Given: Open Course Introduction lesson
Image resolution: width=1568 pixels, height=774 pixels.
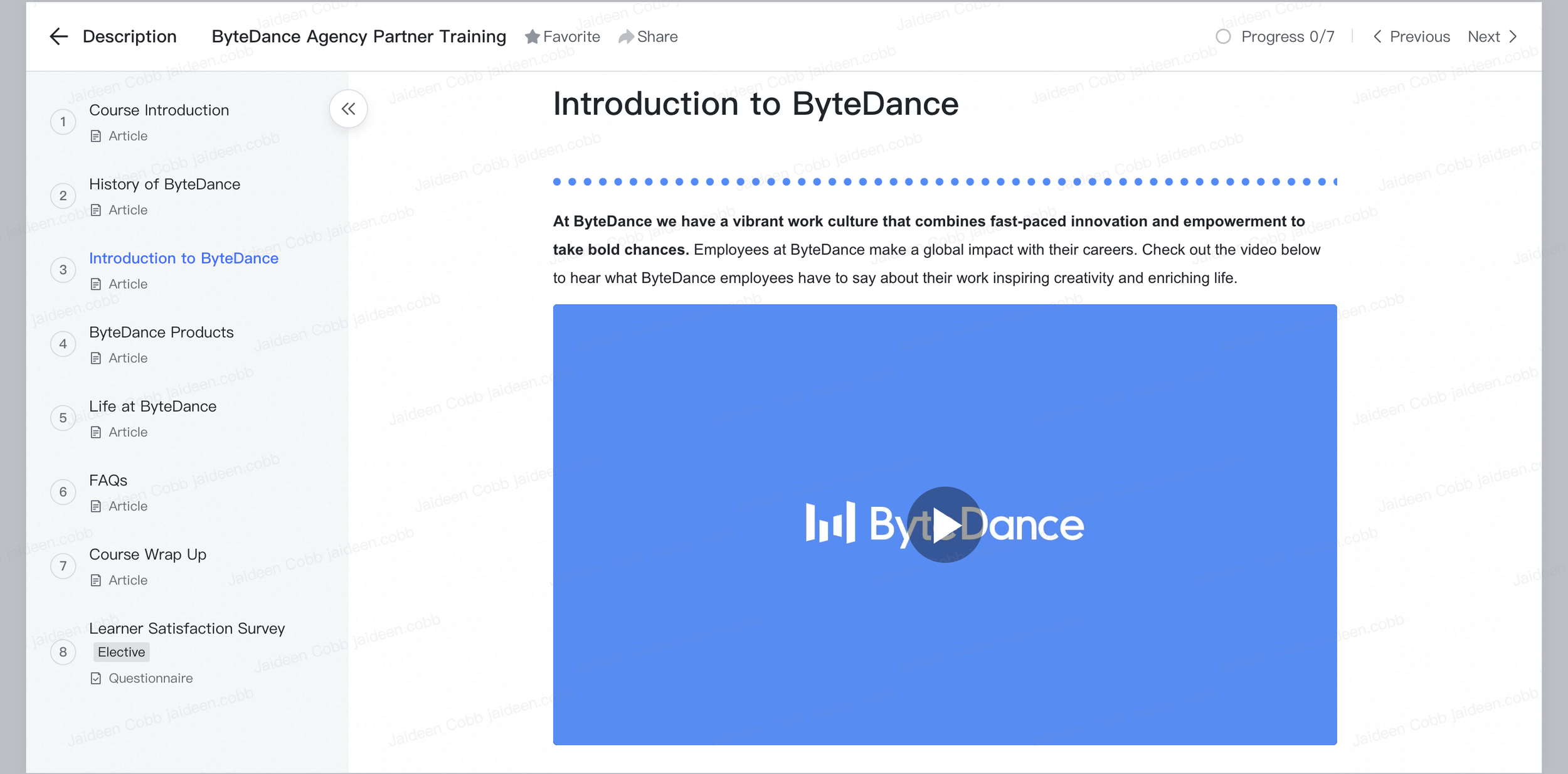Looking at the screenshot, I should (159, 110).
